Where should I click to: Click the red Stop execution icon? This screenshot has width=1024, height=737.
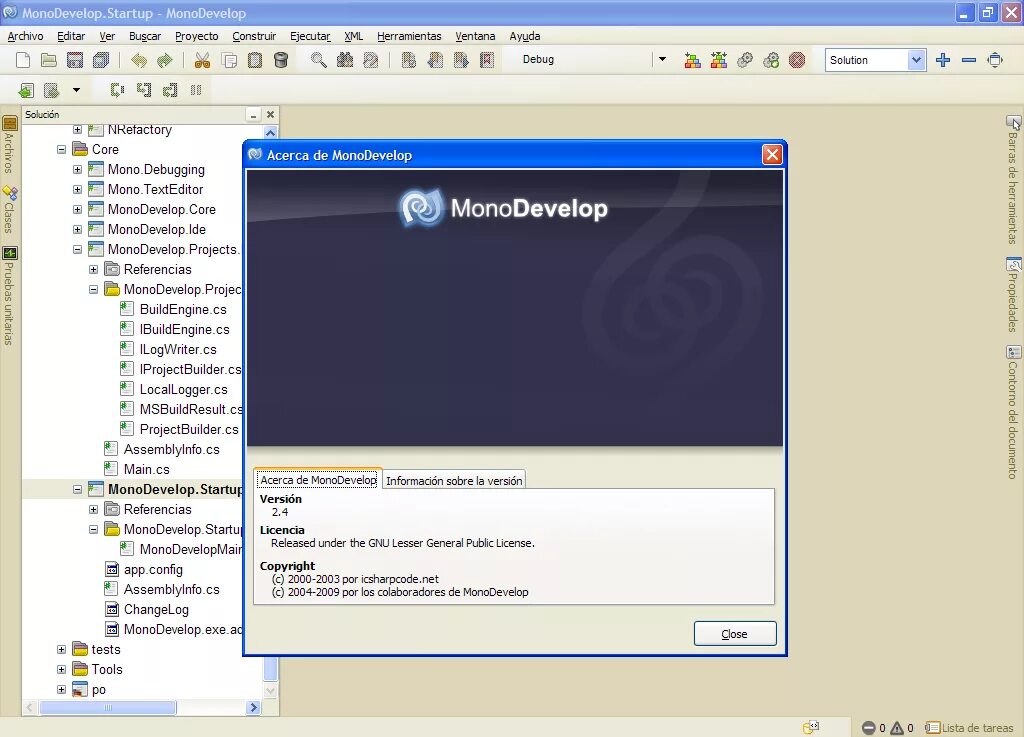coord(797,60)
